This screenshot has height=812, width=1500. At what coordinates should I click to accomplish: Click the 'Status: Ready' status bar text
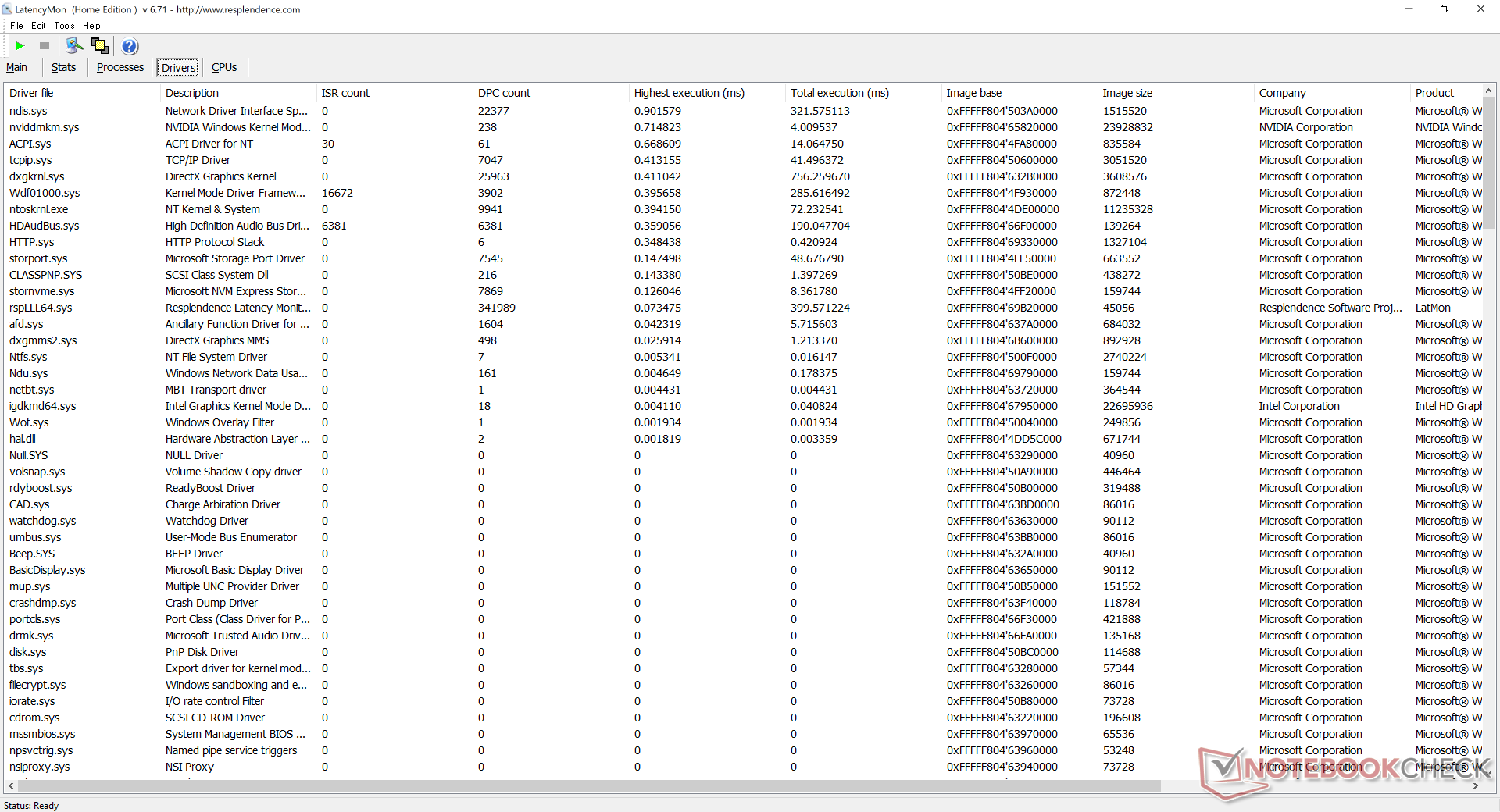(31, 806)
